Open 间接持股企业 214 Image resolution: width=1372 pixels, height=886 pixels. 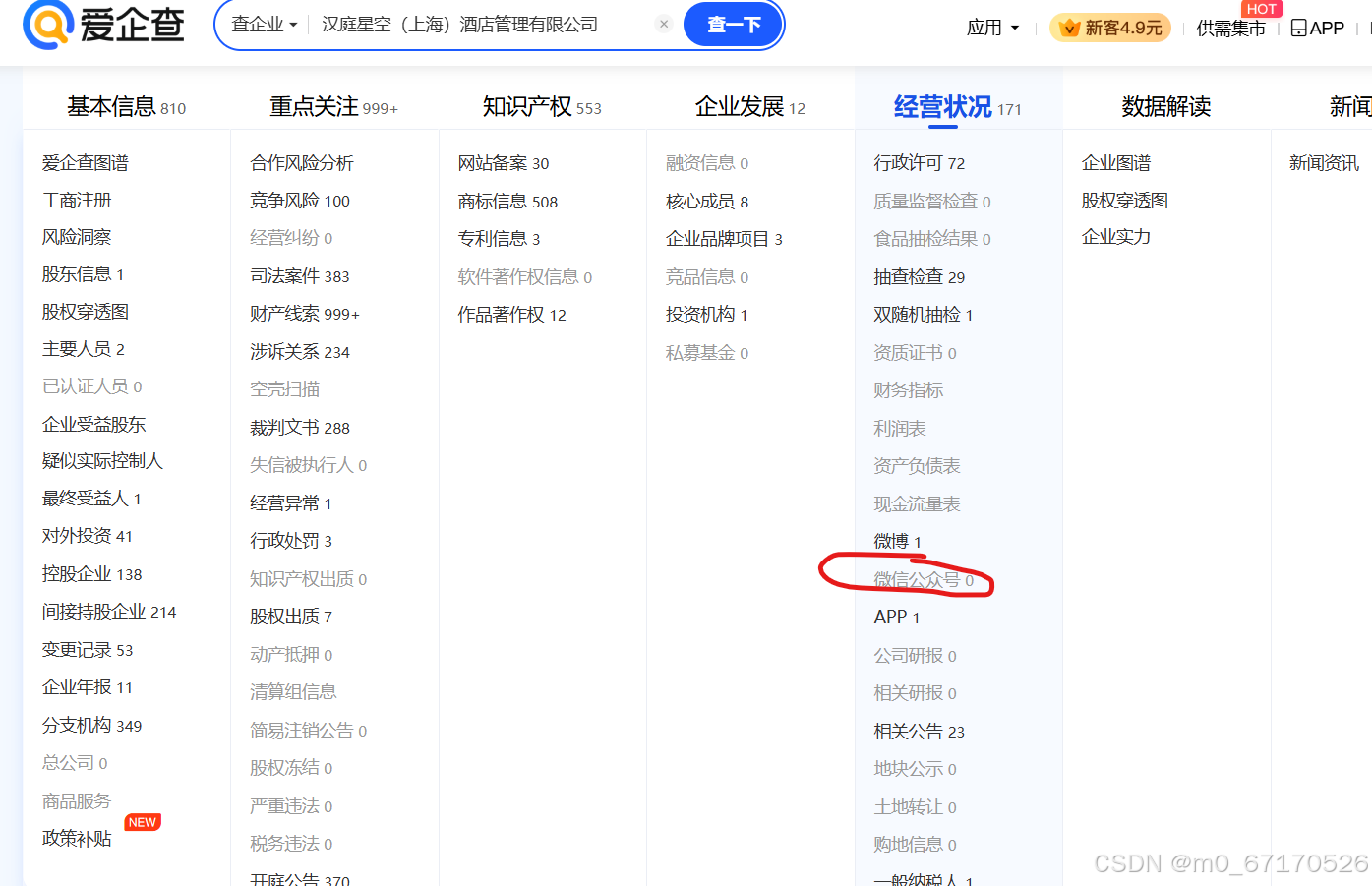(109, 612)
